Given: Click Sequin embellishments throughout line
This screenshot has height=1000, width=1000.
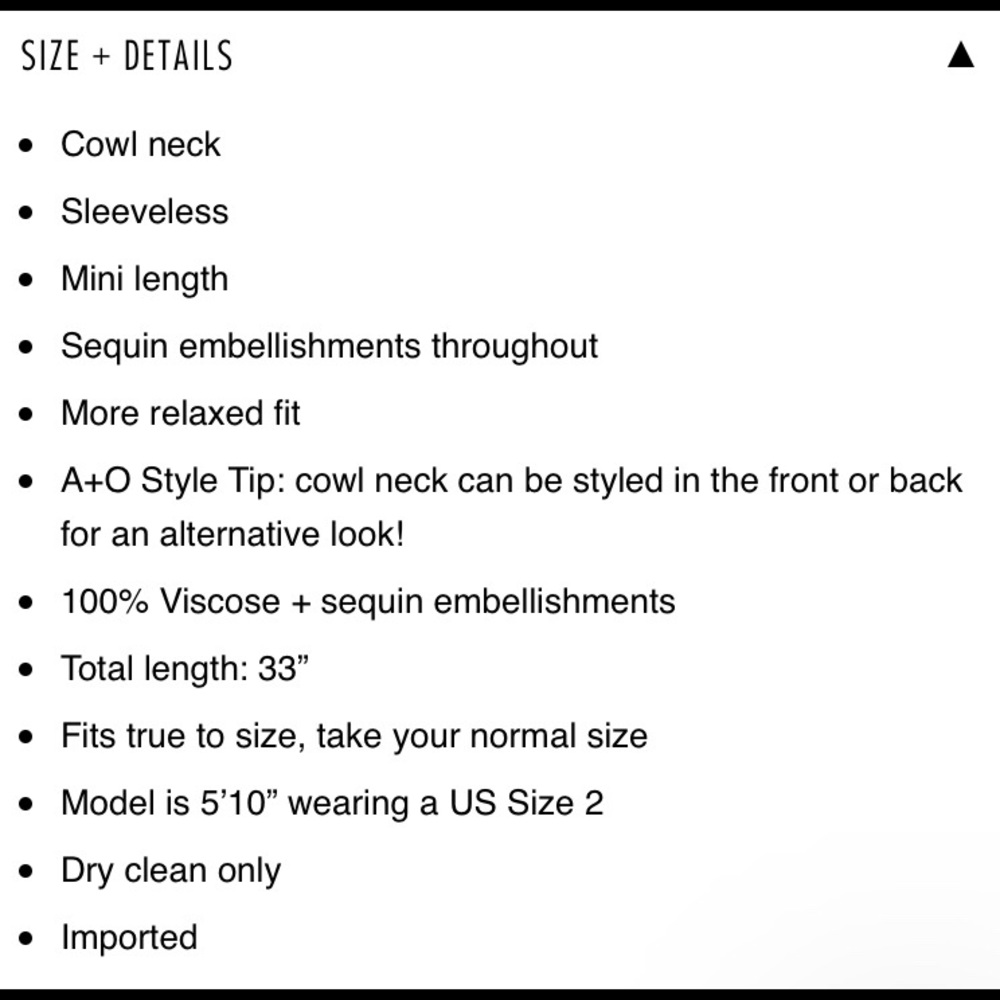Looking at the screenshot, I should tap(329, 347).
